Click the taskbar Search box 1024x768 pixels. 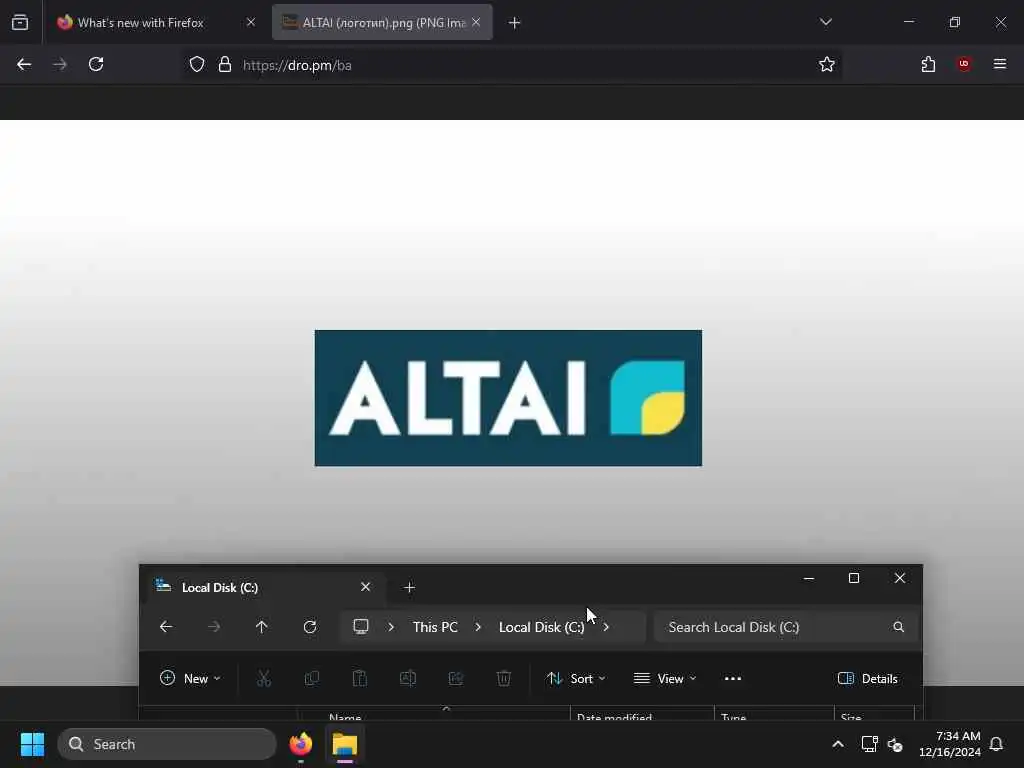pyautogui.click(x=167, y=744)
